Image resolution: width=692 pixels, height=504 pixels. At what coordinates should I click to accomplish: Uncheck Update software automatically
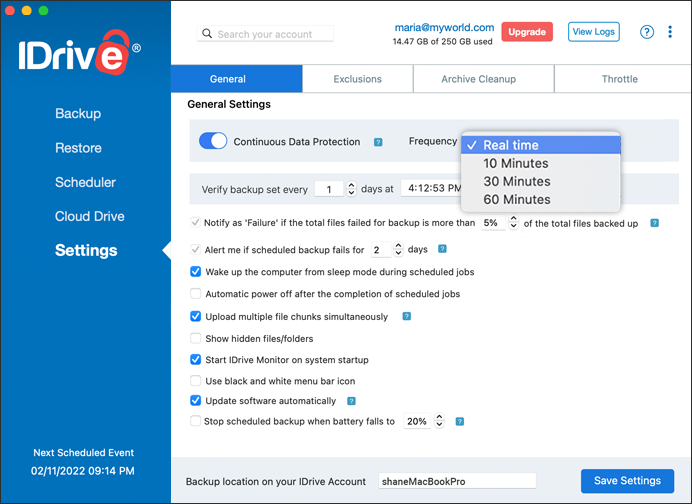click(195, 400)
